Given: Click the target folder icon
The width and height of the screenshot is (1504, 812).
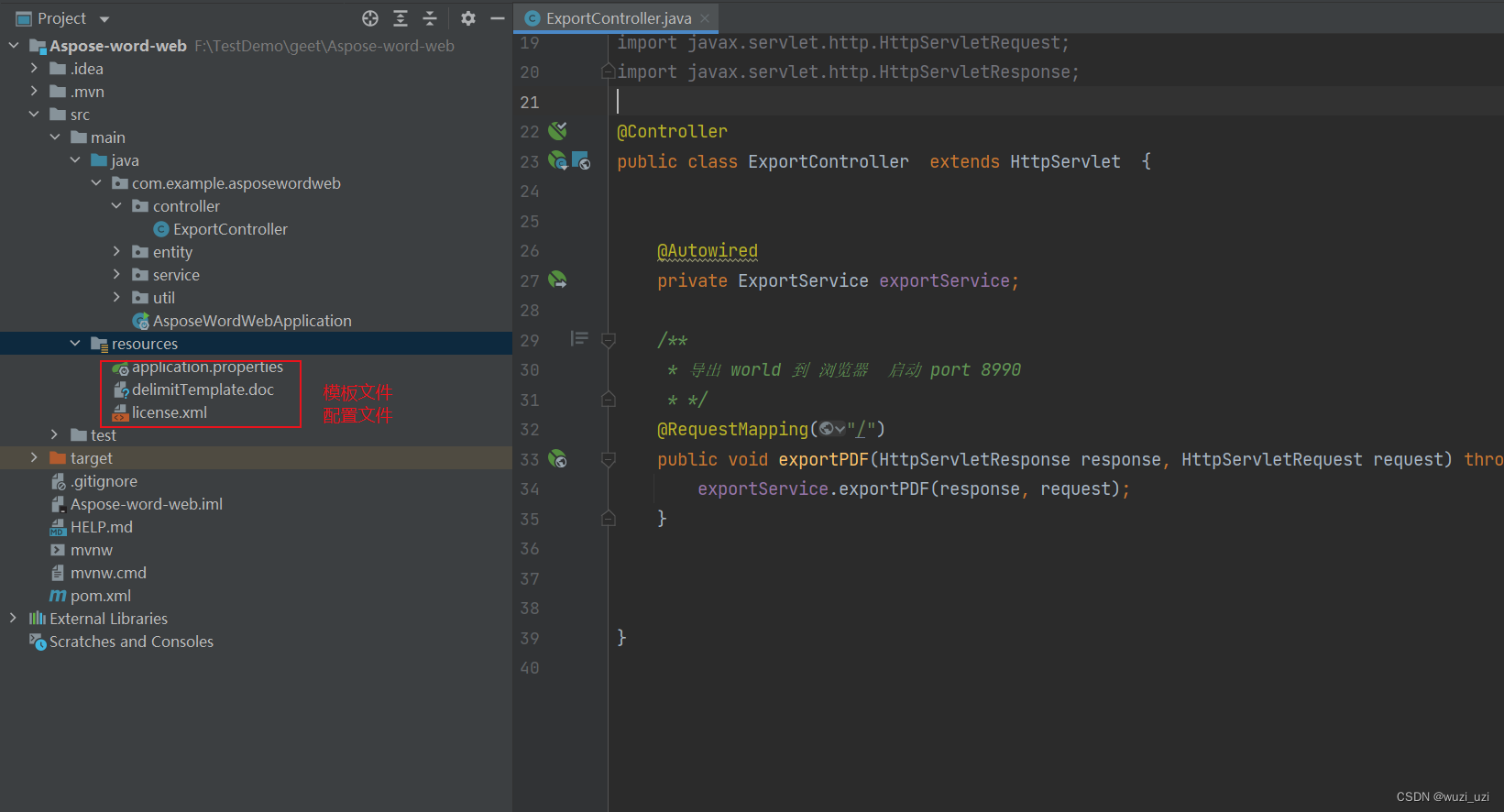Looking at the screenshot, I should (x=58, y=457).
